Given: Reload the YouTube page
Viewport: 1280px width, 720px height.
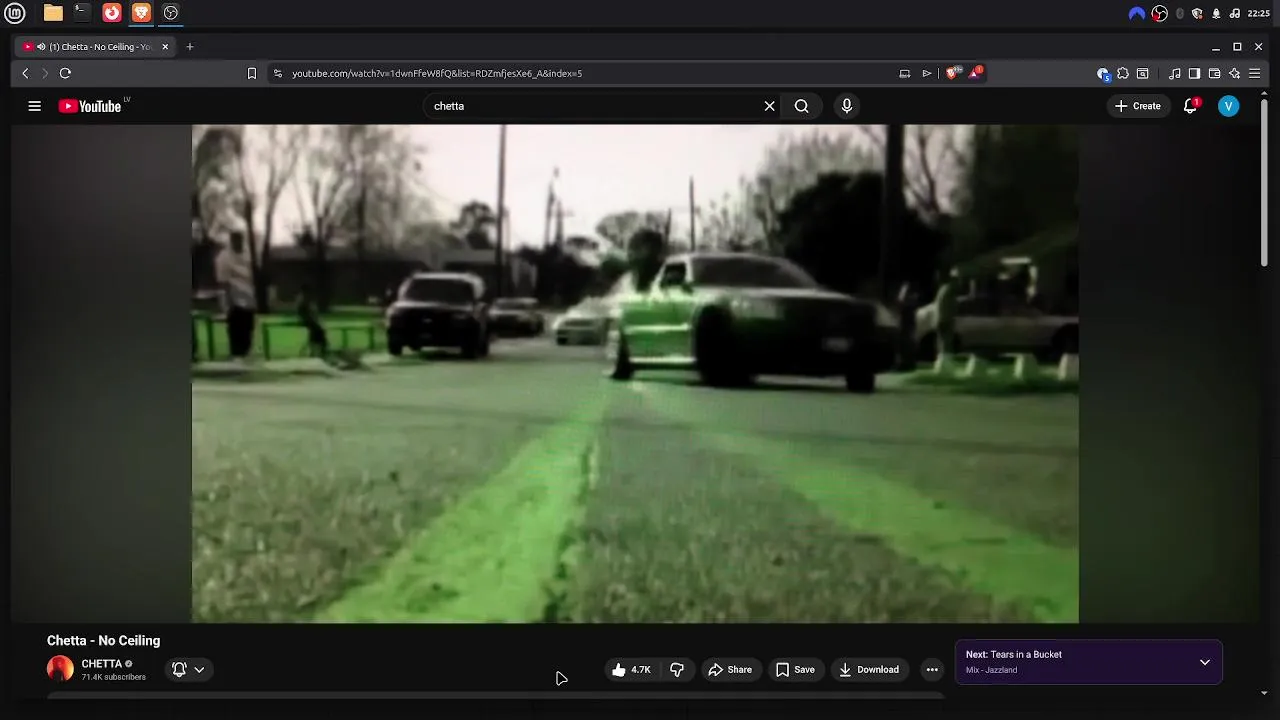Looking at the screenshot, I should (65, 73).
